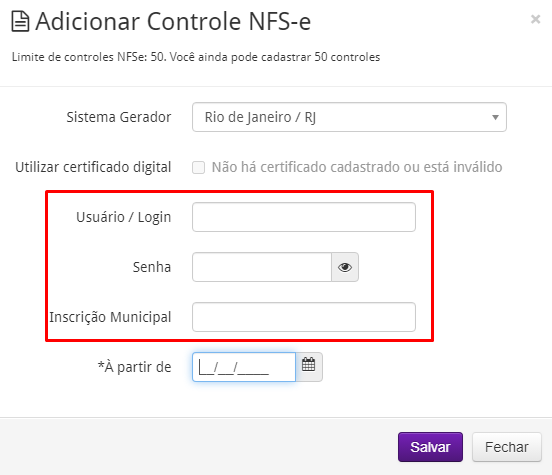Tick the Utilizar certificado digital checkbox
The image size is (552, 475).
tap(199, 167)
